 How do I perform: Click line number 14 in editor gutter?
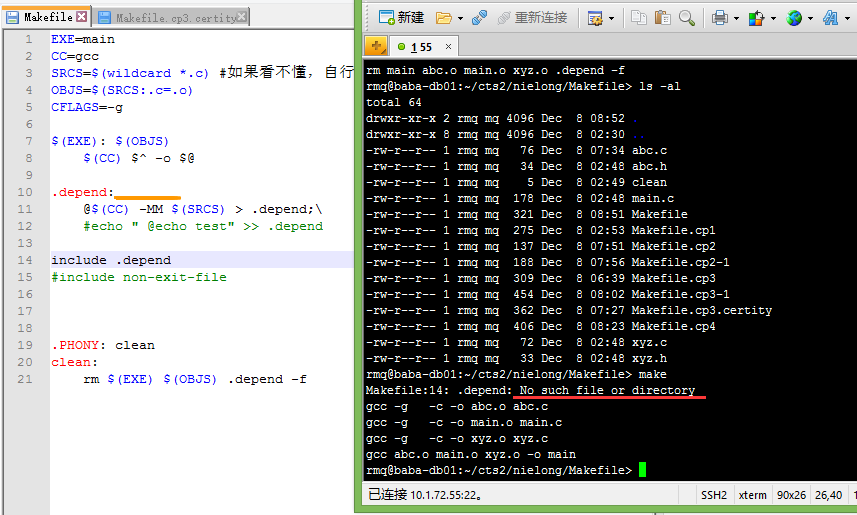(25, 260)
